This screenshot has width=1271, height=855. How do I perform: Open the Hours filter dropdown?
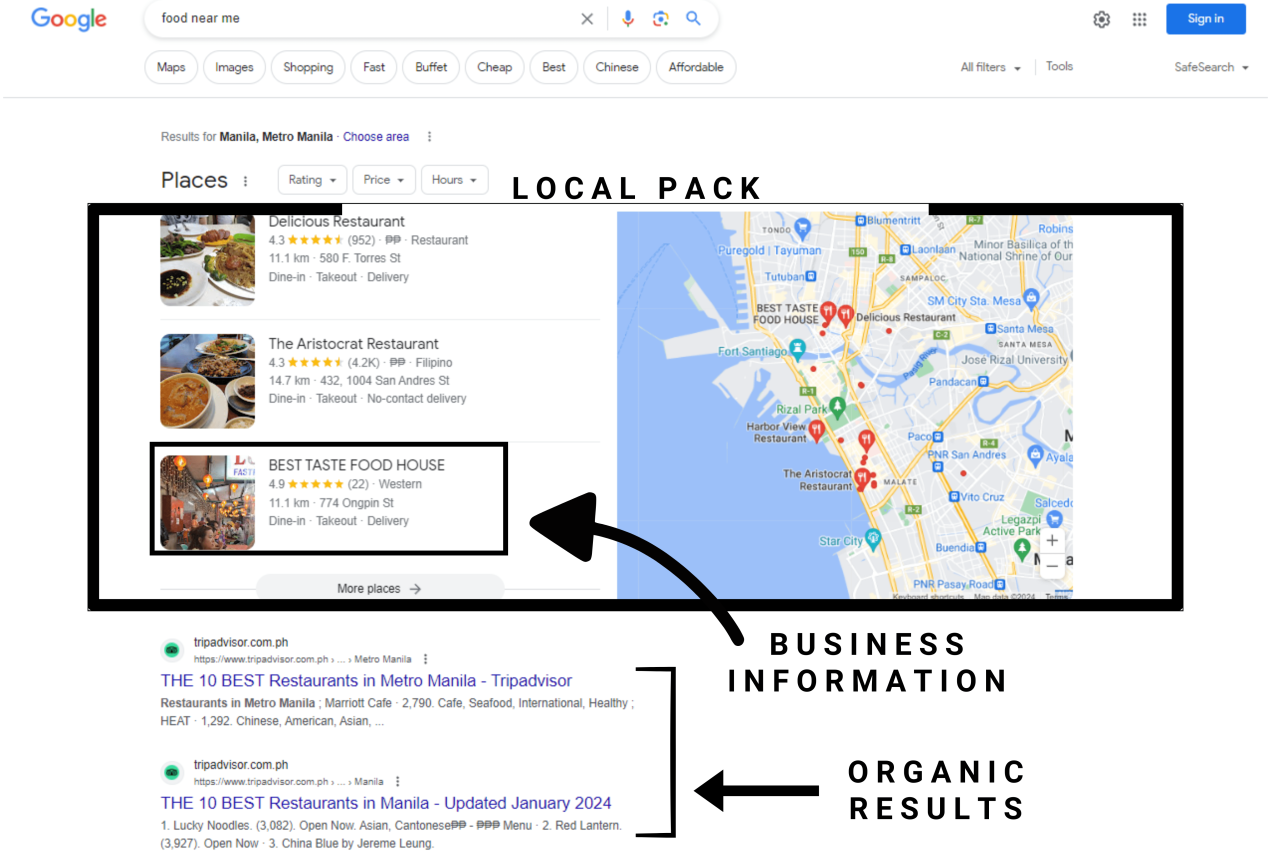(454, 180)
